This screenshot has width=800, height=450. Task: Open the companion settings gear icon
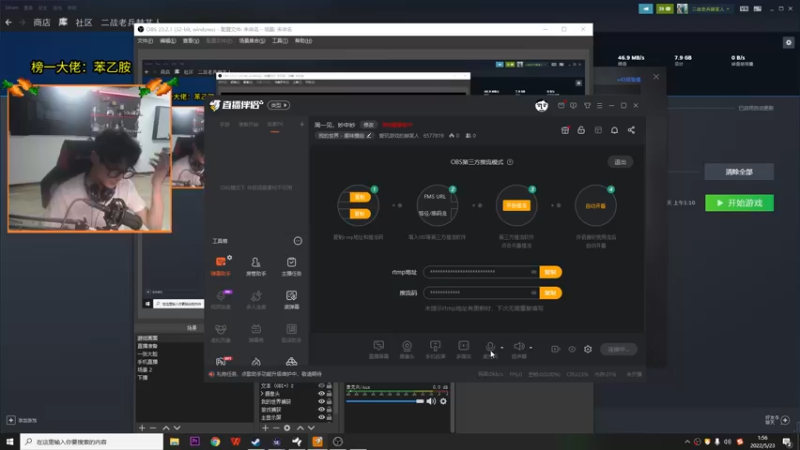click(588, 349)
